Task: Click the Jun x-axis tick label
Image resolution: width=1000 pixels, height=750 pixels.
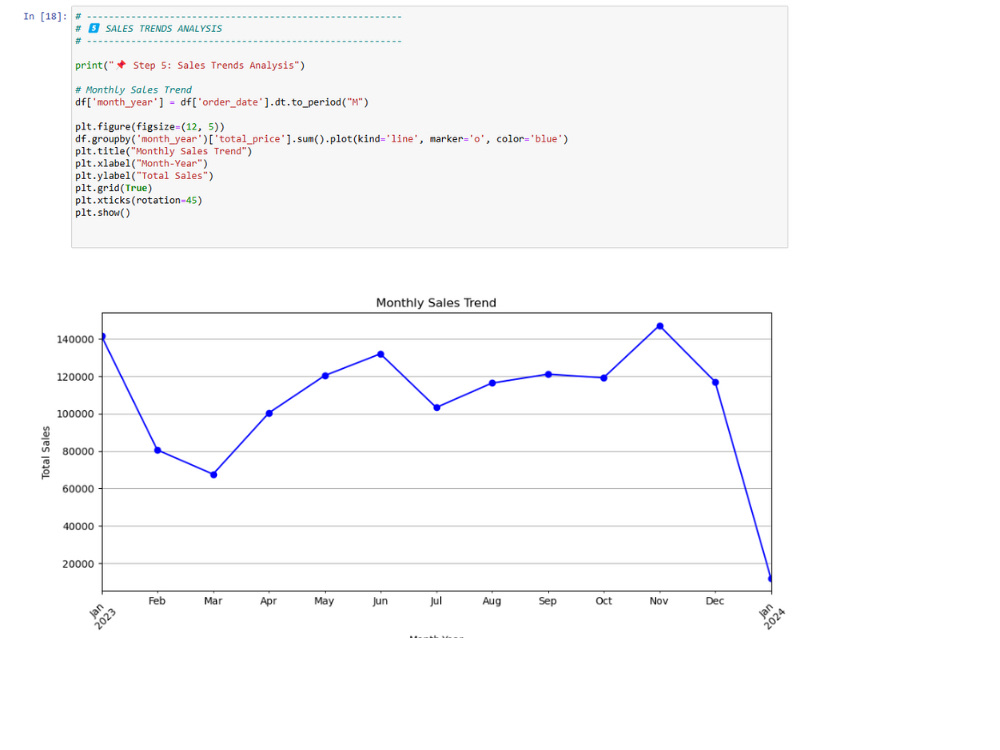Action: [380, 601]
